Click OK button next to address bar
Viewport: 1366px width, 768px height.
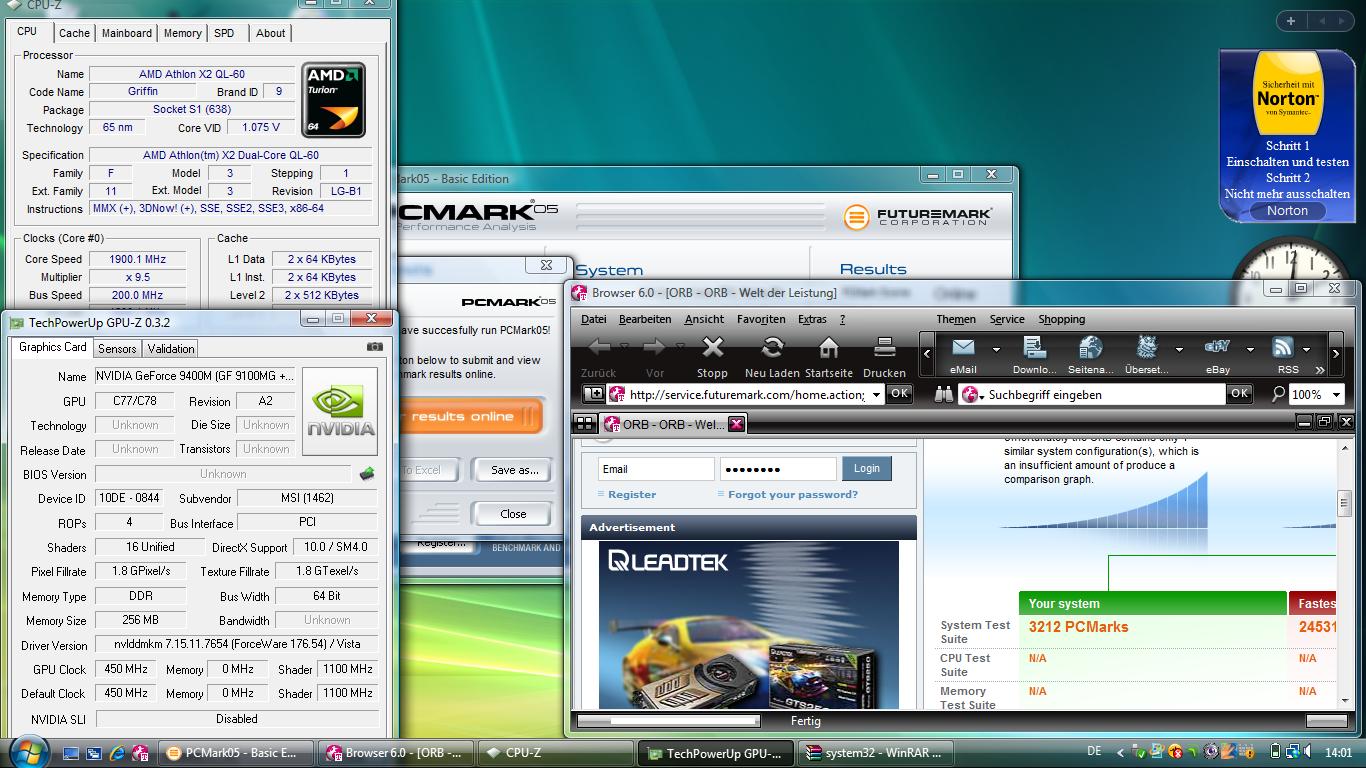(899, 393)
